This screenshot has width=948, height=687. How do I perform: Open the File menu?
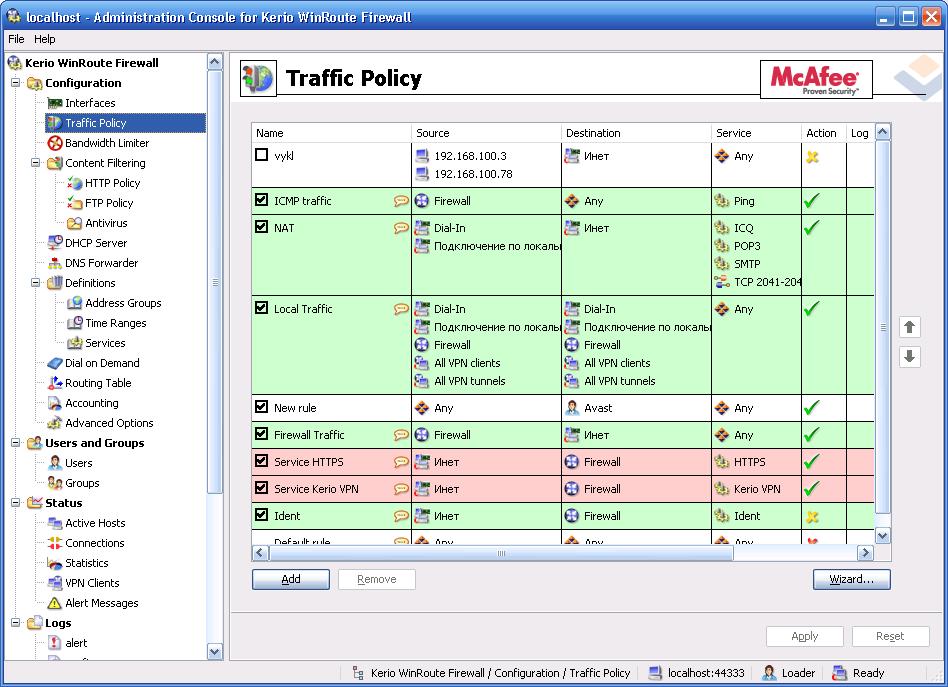tap(16, 39)
